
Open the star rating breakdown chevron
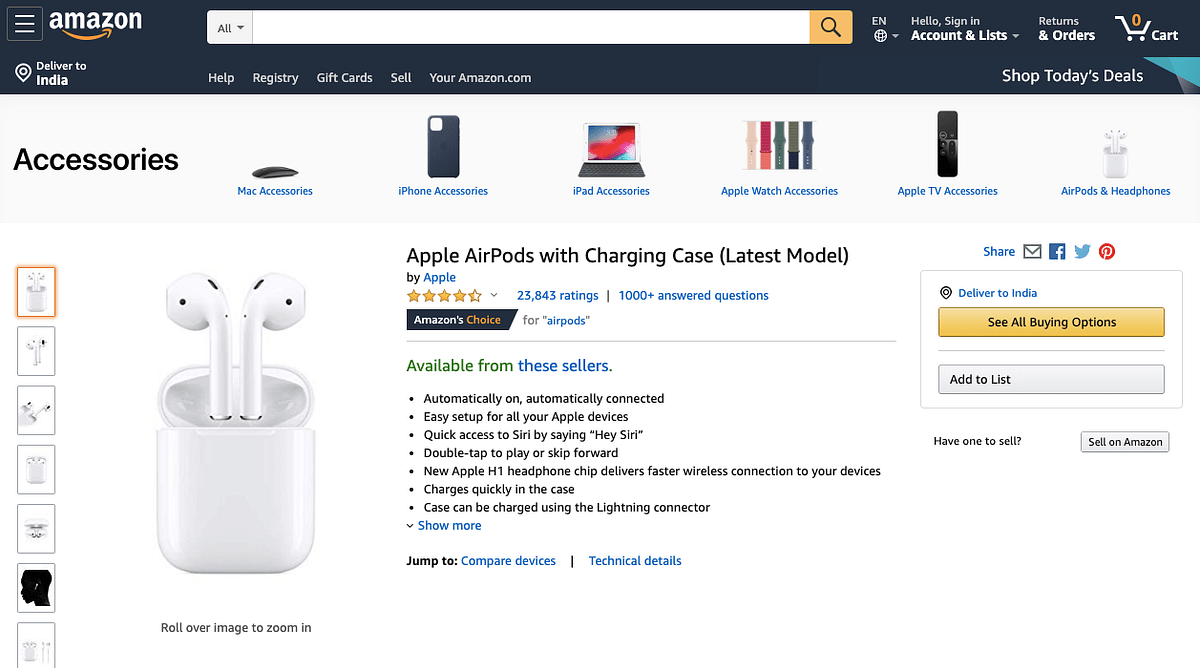pos(492,295)
